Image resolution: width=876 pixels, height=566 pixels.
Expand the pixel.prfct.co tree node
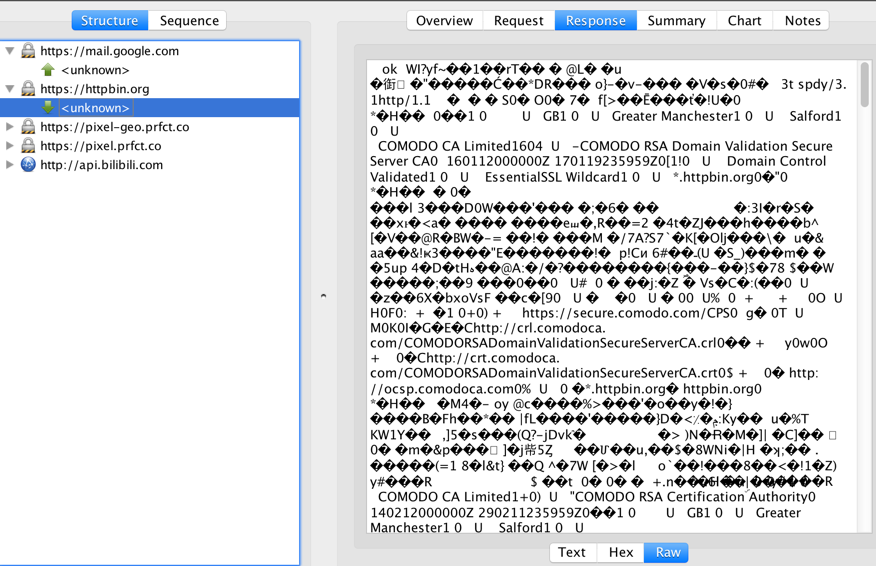(x=10, y=146)
